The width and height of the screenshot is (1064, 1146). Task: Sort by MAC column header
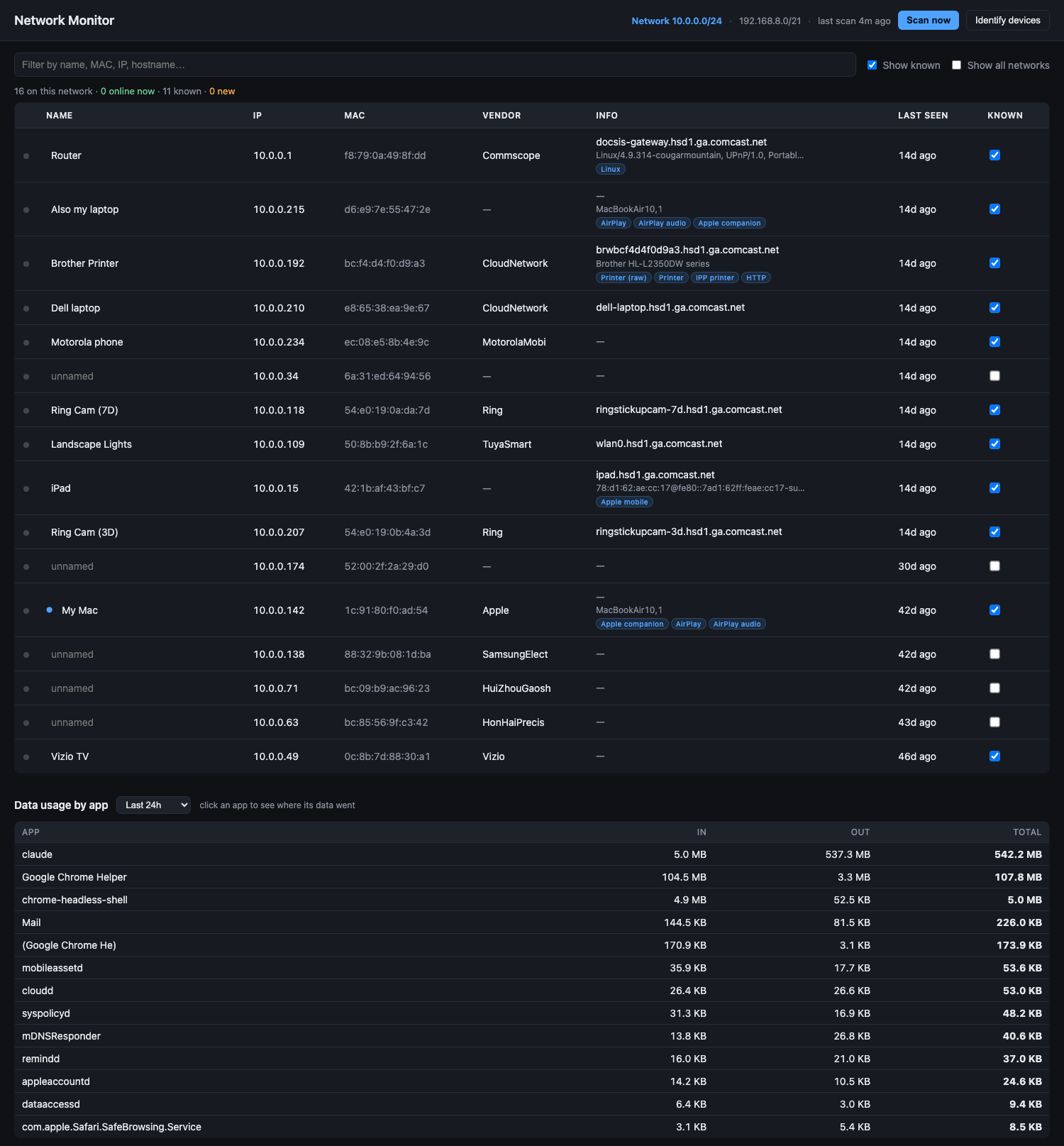(x=355, y=116)
